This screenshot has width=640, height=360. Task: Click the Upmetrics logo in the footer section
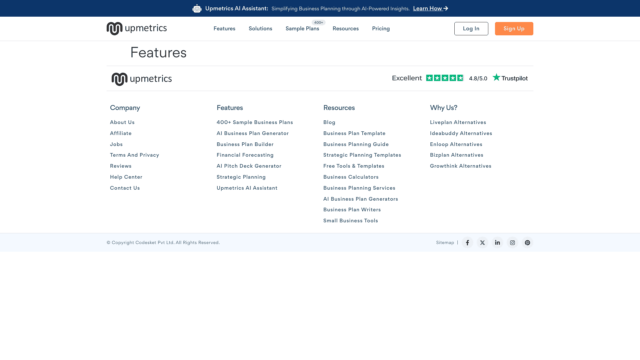(142, 79)
